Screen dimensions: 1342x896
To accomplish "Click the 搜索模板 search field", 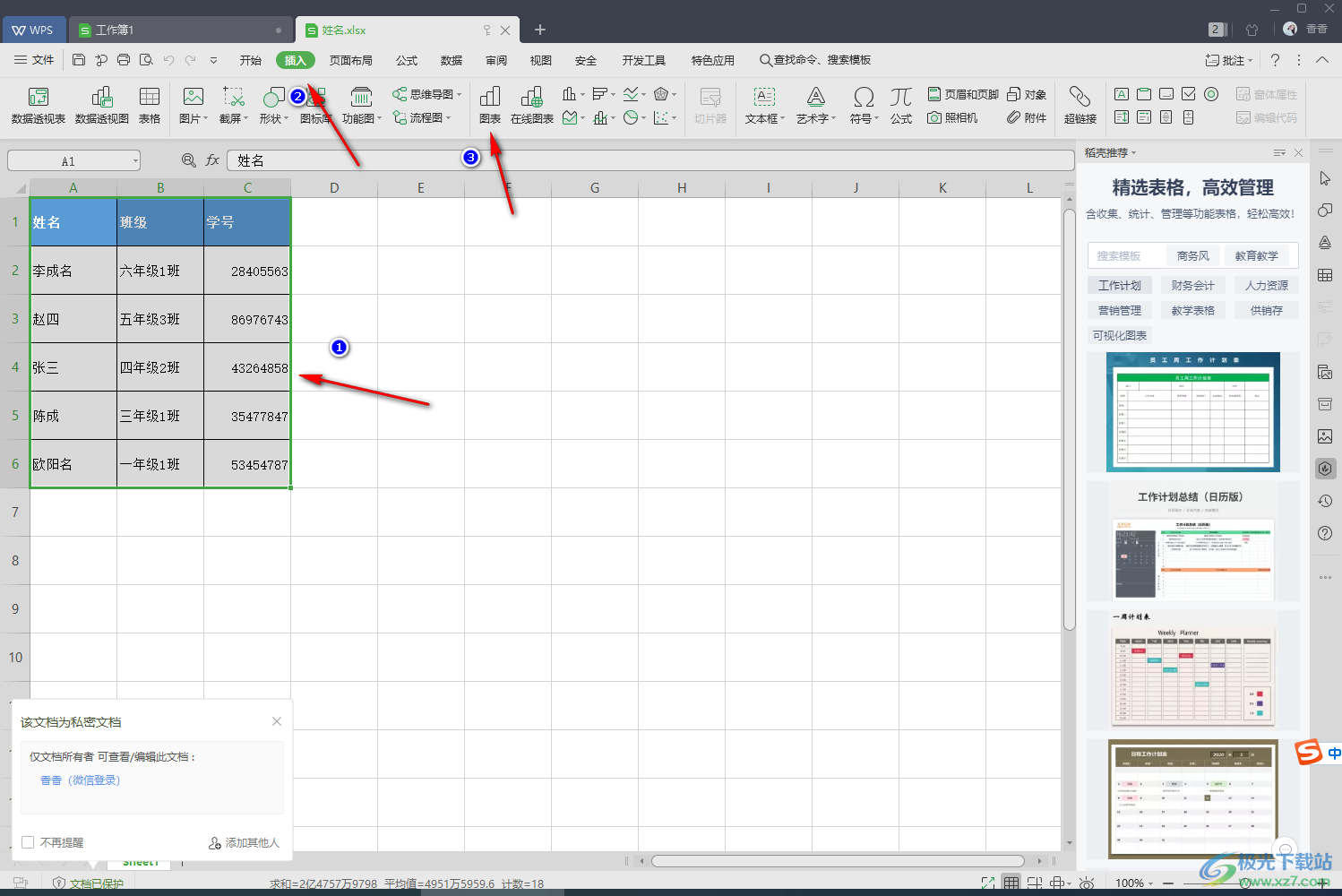I will click(x=1127, y=256).
